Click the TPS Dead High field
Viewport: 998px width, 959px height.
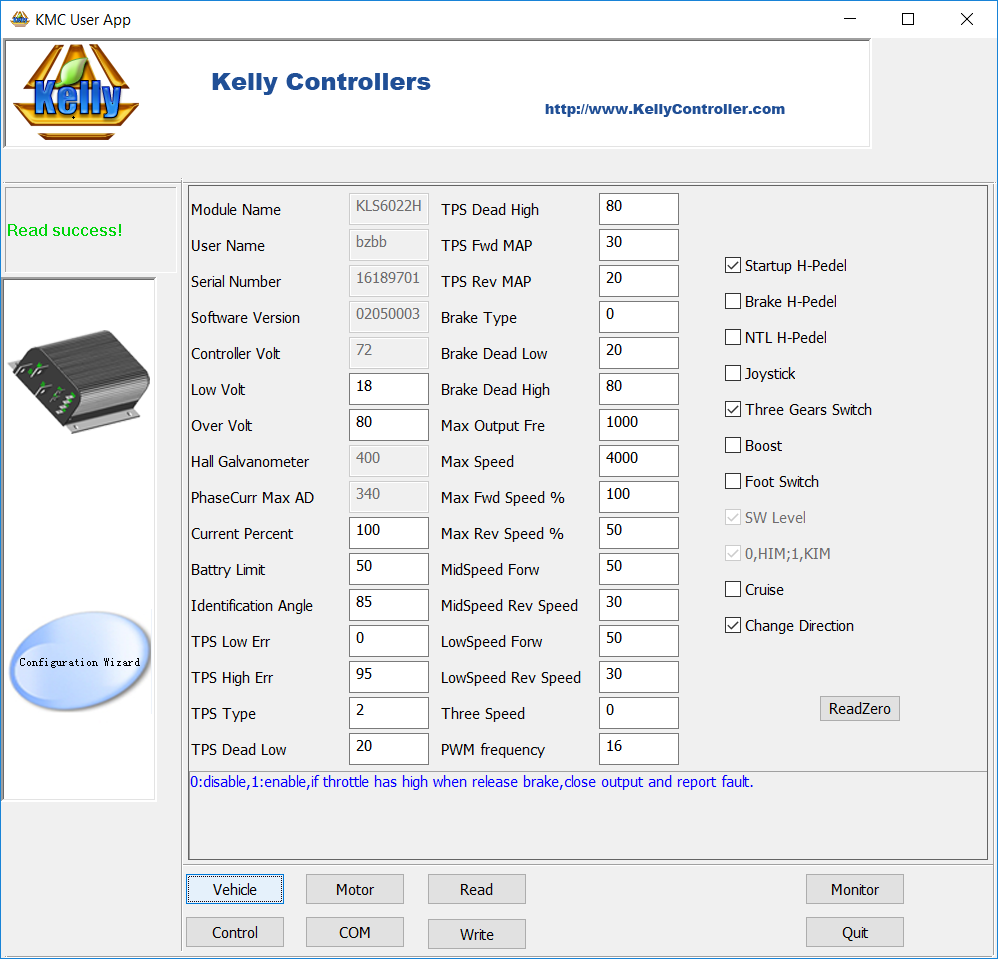639,209
